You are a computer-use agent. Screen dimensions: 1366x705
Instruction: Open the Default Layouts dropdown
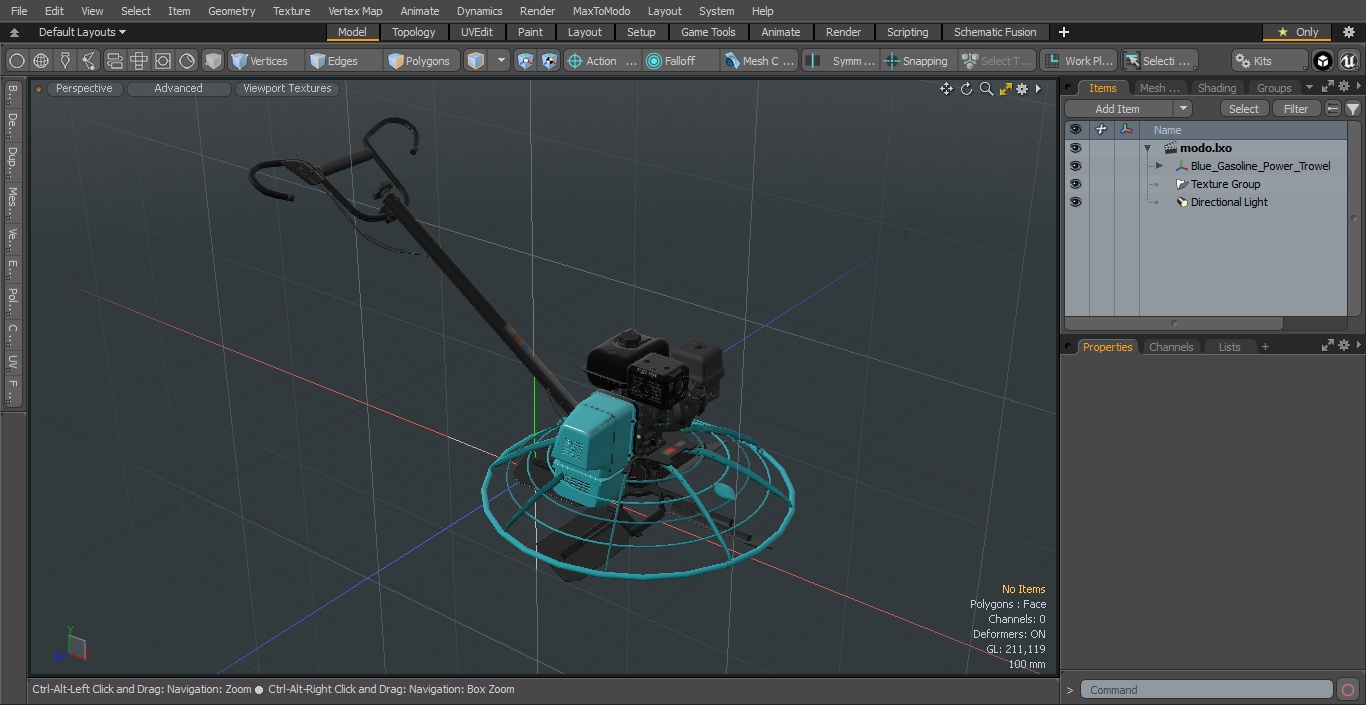click(x=82, y=32)
